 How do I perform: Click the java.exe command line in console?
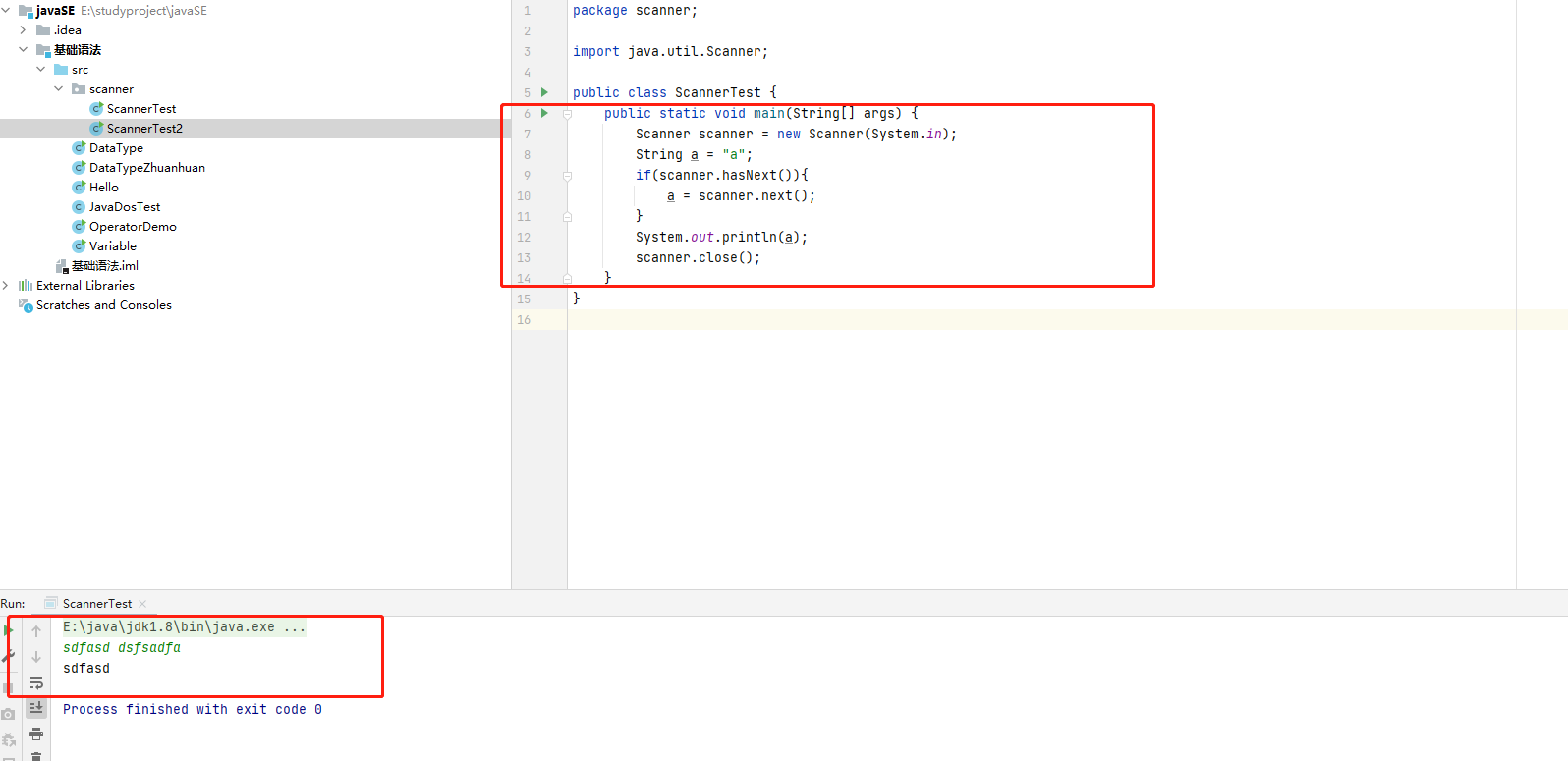tap(185, 627)
